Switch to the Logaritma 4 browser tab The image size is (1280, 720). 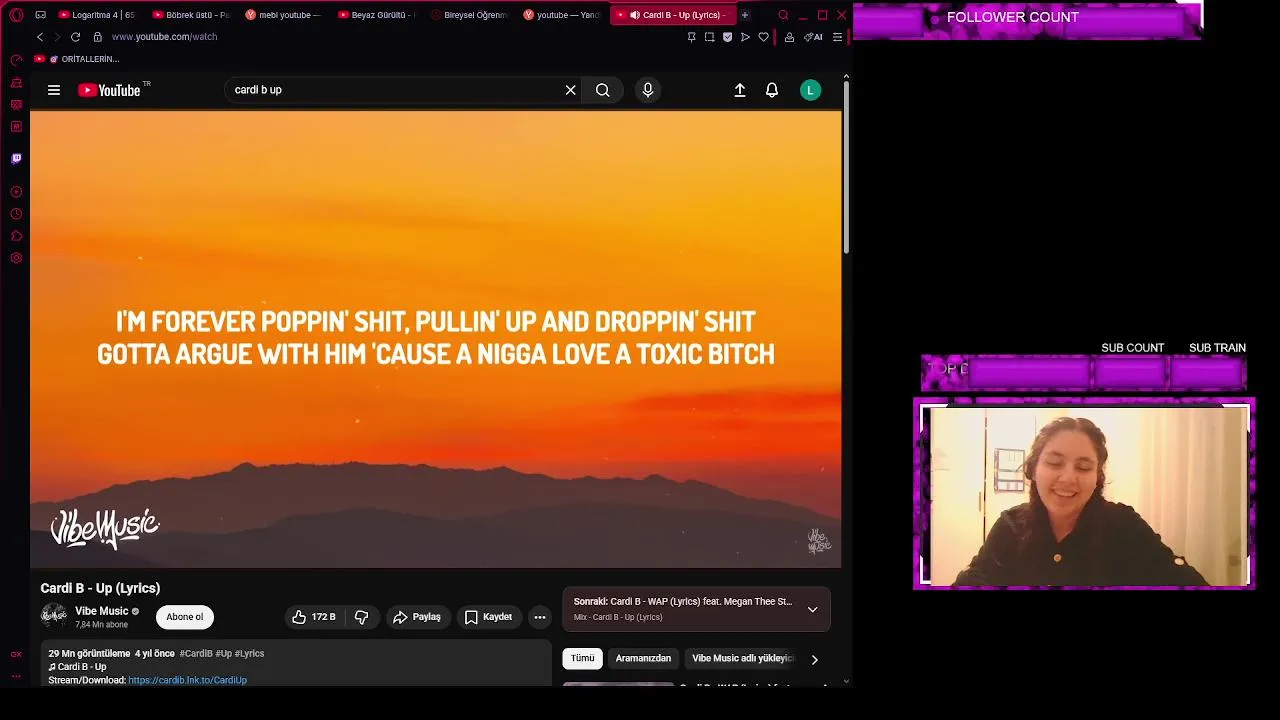(97, 15)
